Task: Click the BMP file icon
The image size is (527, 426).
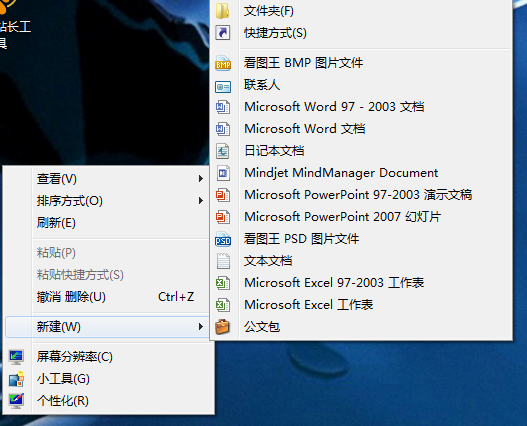Action: coord(223,63)
